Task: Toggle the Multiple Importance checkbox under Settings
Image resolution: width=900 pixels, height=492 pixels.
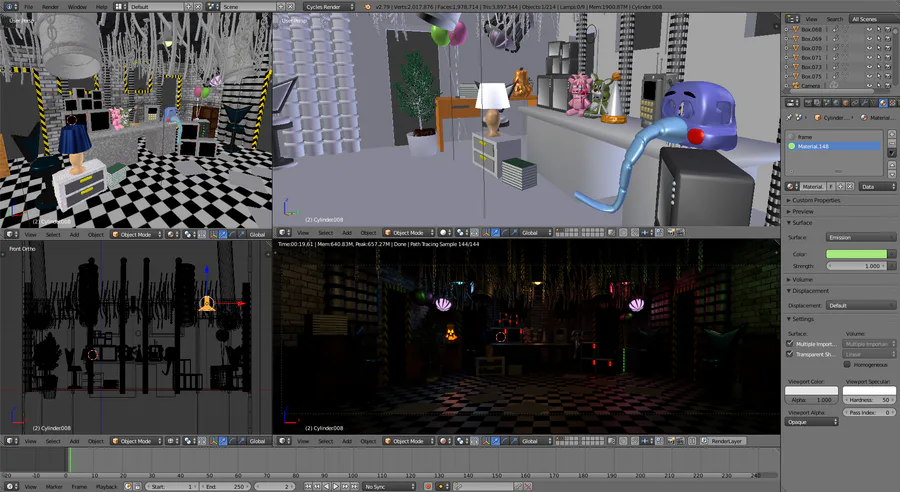Action: pyautogui.click(x=790, y=344)
